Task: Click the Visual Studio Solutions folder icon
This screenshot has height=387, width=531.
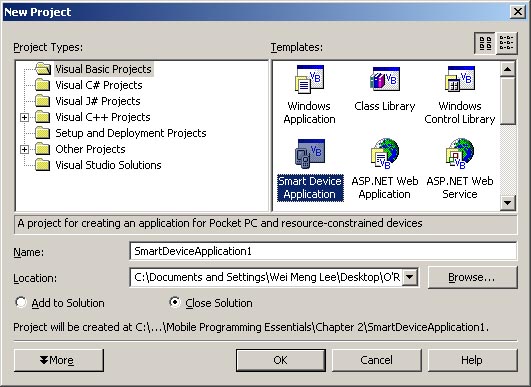Action: tap(43, 165)
